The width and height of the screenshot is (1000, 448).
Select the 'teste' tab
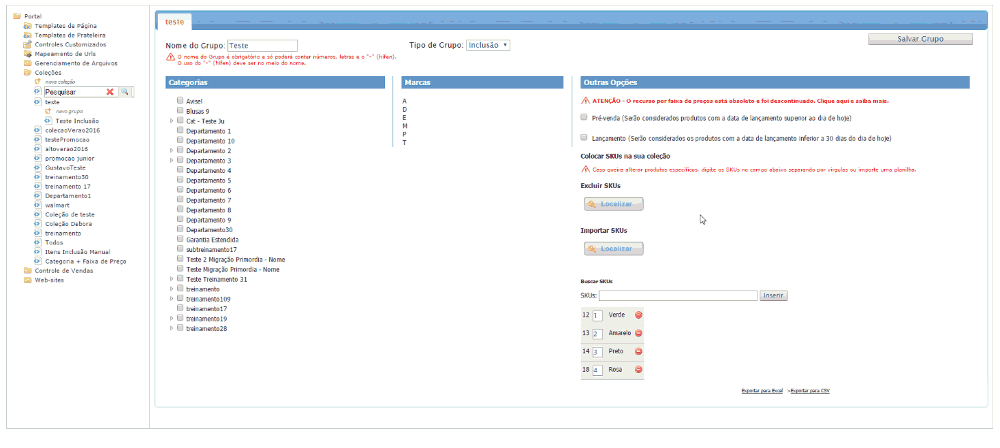[x=173, y=21]
